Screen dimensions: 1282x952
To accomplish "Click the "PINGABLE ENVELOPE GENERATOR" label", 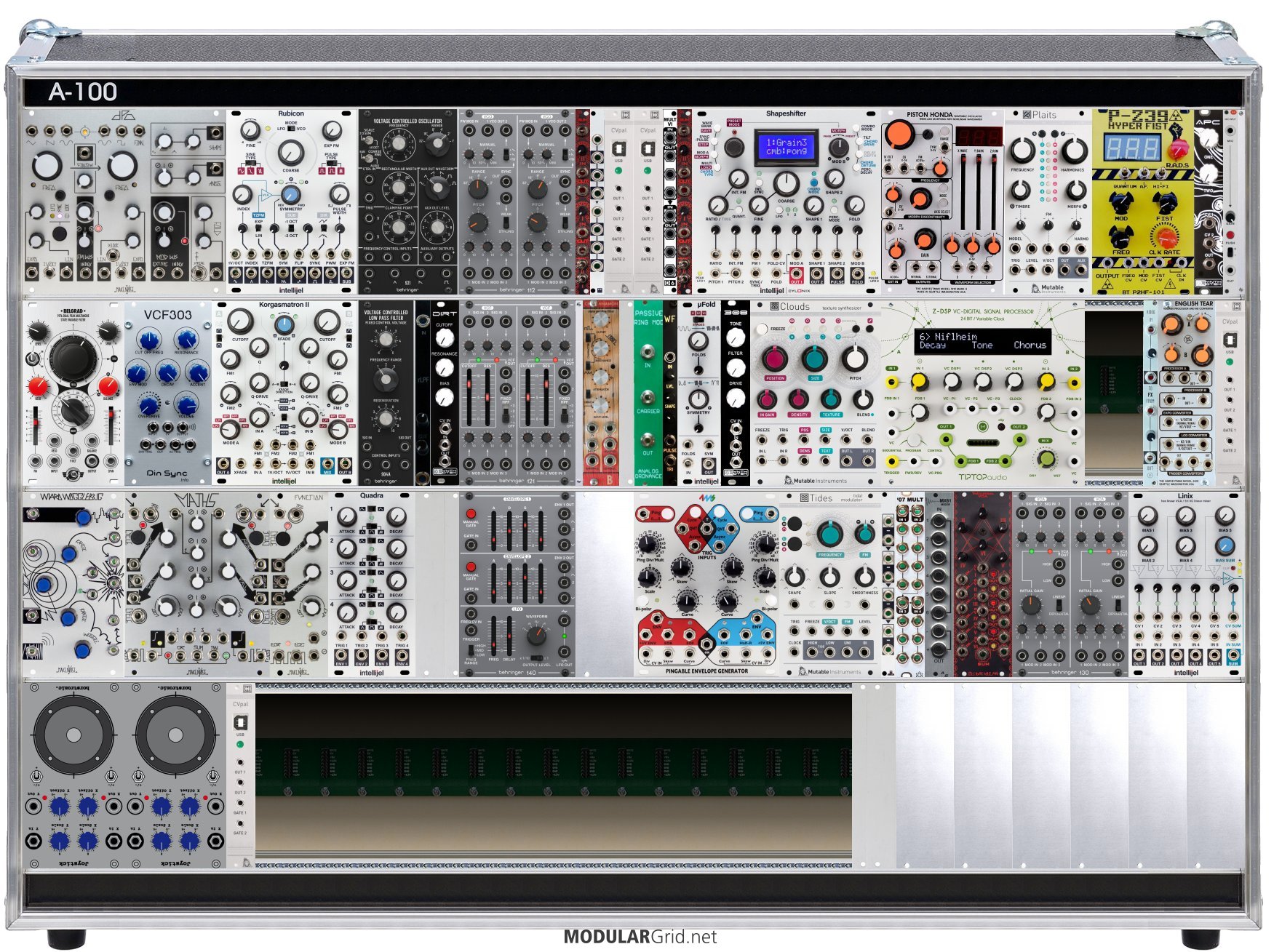I will coord(706,671).
